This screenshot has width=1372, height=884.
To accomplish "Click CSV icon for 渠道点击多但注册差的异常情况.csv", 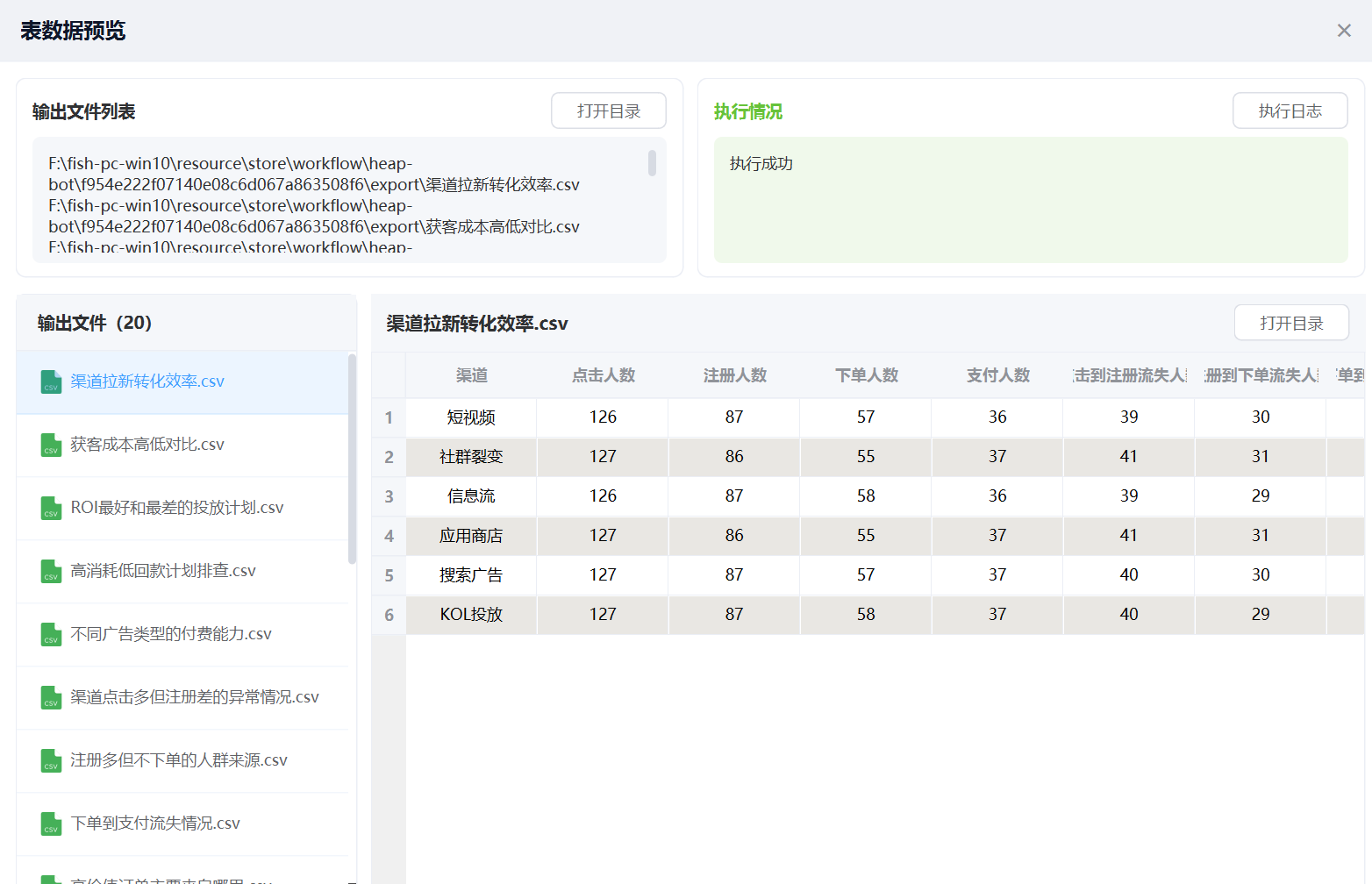I will coord(51,698).
